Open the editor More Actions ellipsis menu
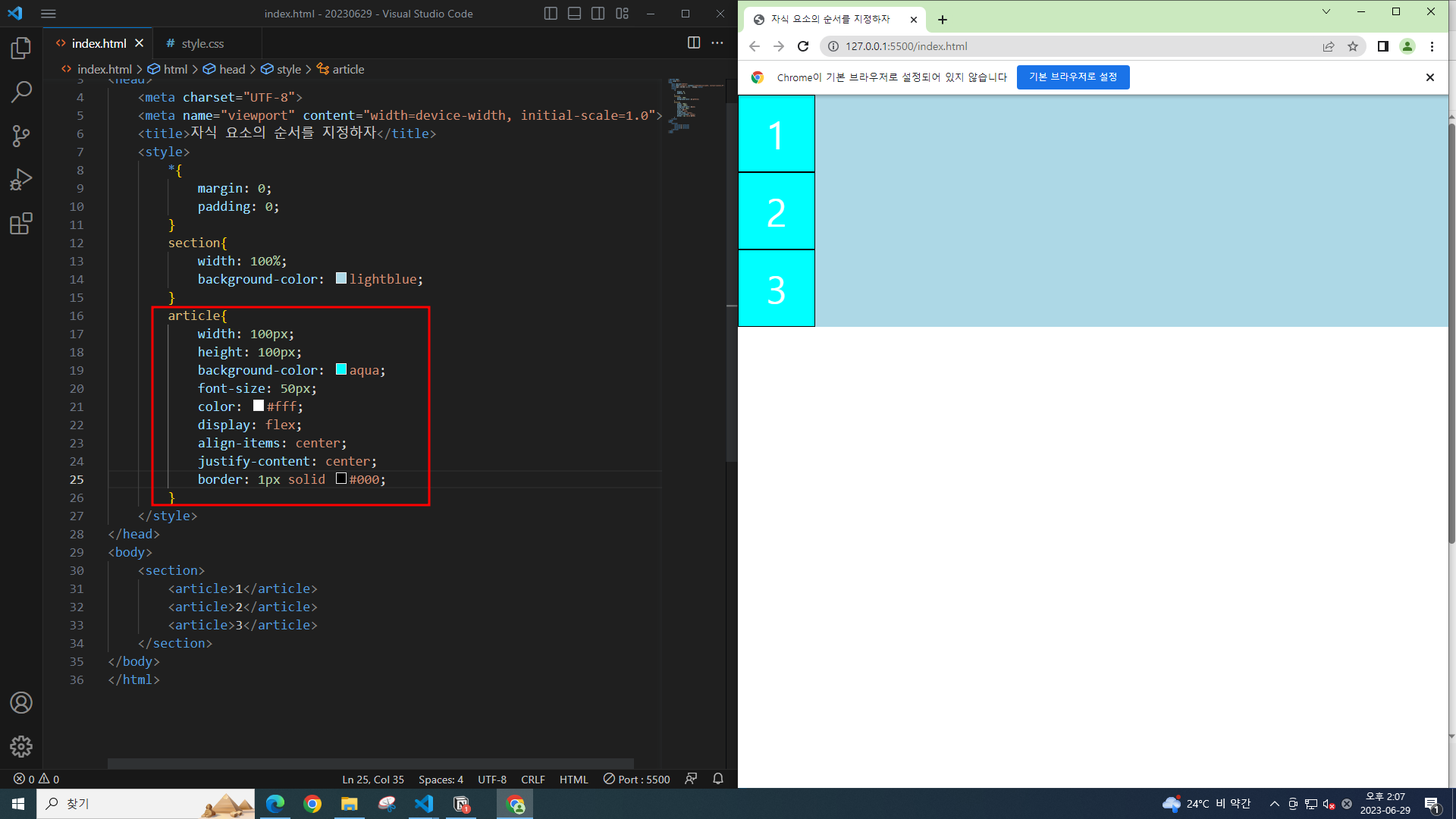Screen dimensions: 1456x819 coord(717,43)
